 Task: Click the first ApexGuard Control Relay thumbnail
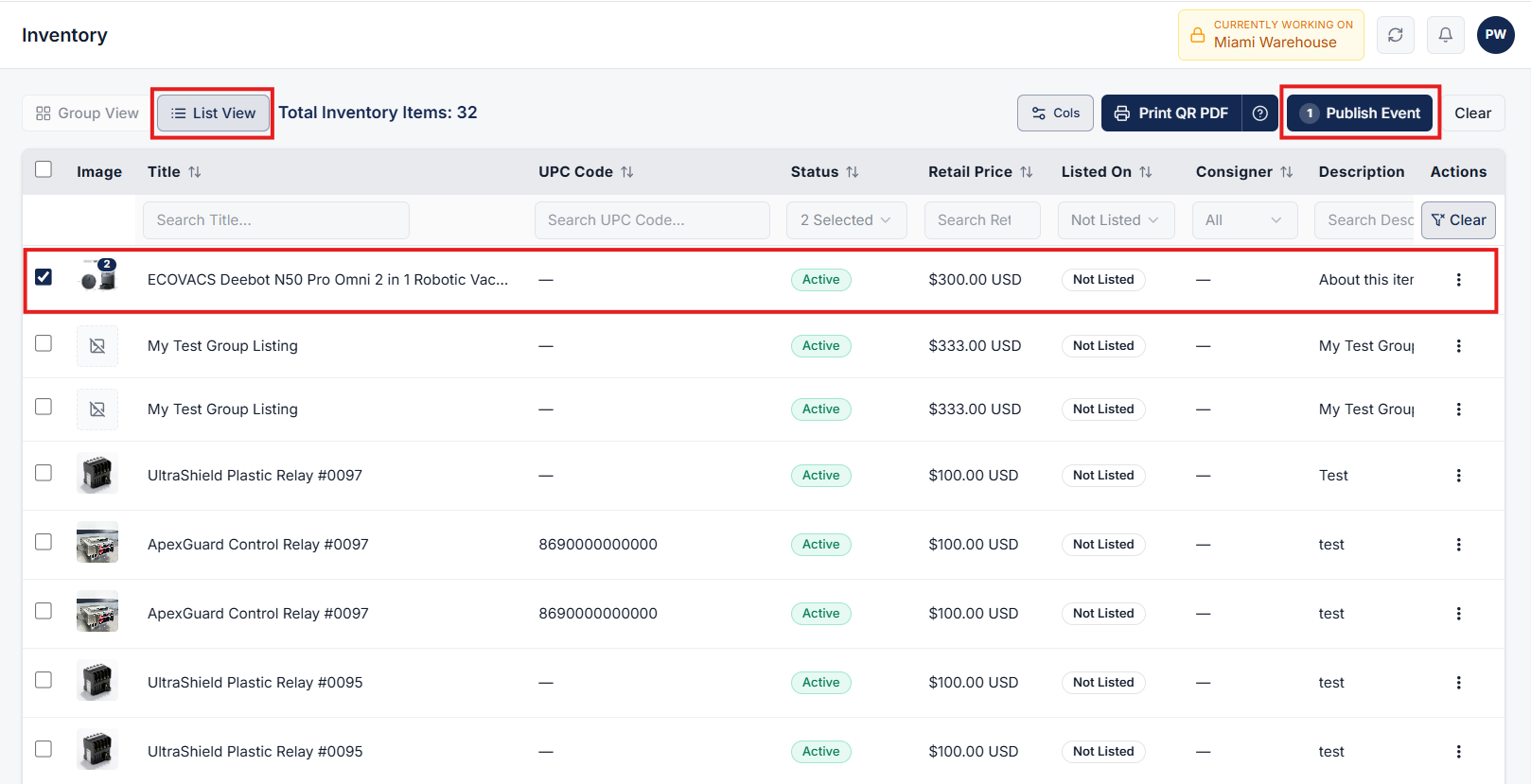click(97, 542)
